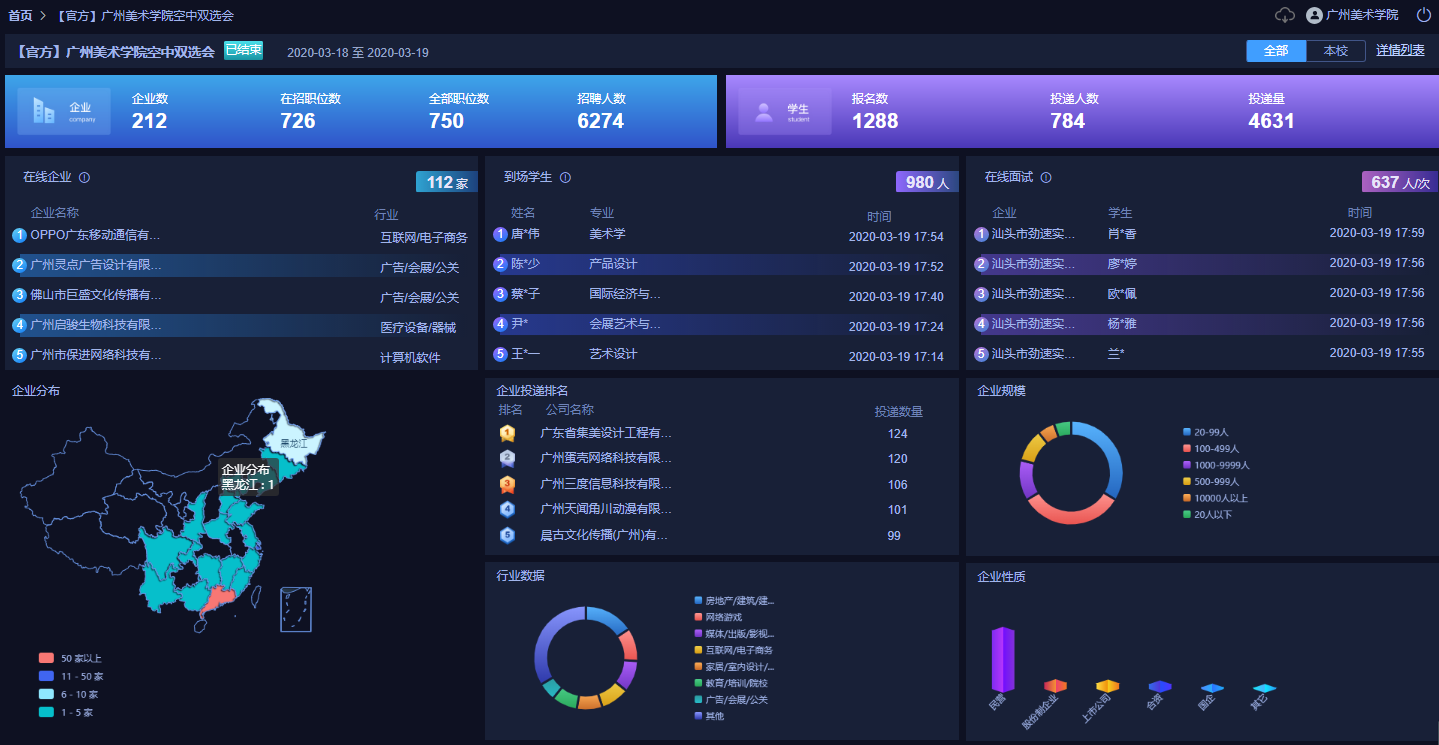The height and width of the screenshot is (745, 1439).
Task: Go to 首页 in the breadcrumb
Action: (20, 16)
